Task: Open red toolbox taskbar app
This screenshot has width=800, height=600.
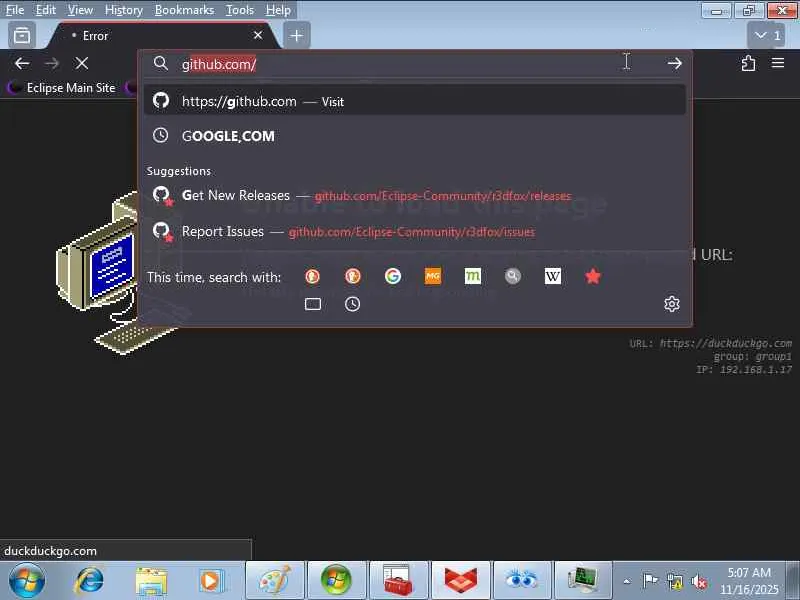Action: coord(398,581)
